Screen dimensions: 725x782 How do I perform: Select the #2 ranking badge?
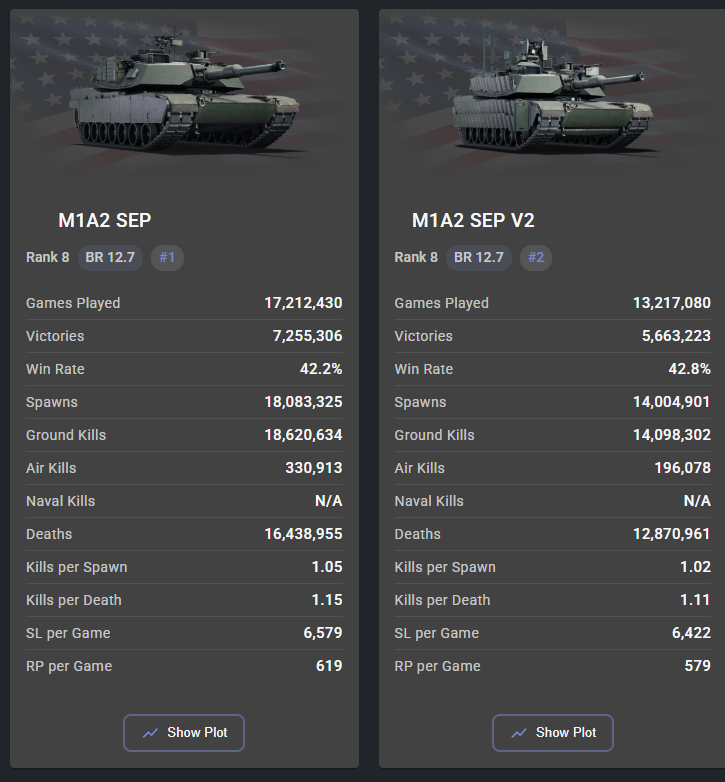coord(536,258)
